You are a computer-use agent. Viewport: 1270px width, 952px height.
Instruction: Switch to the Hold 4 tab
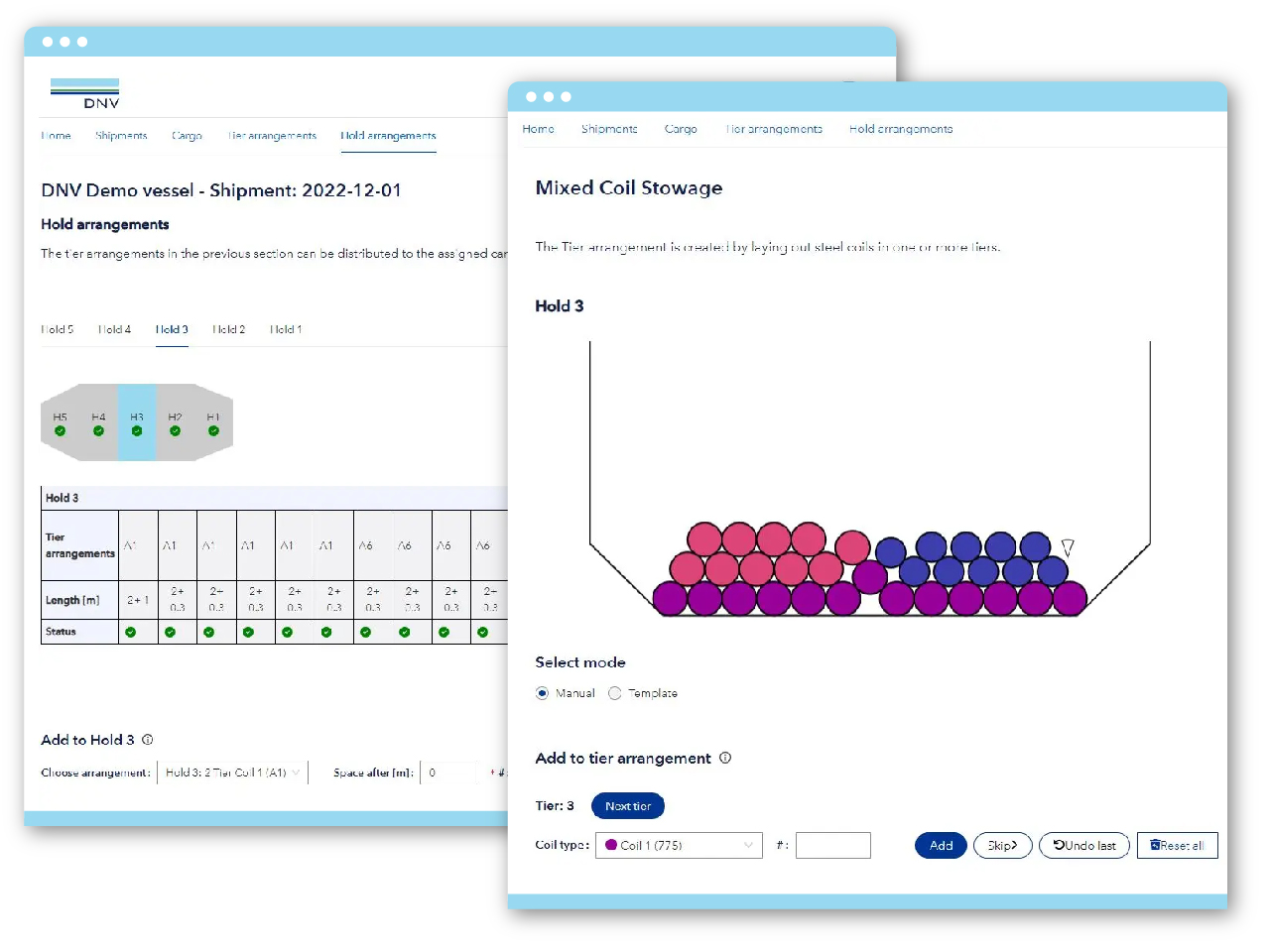tap(114, 329)
